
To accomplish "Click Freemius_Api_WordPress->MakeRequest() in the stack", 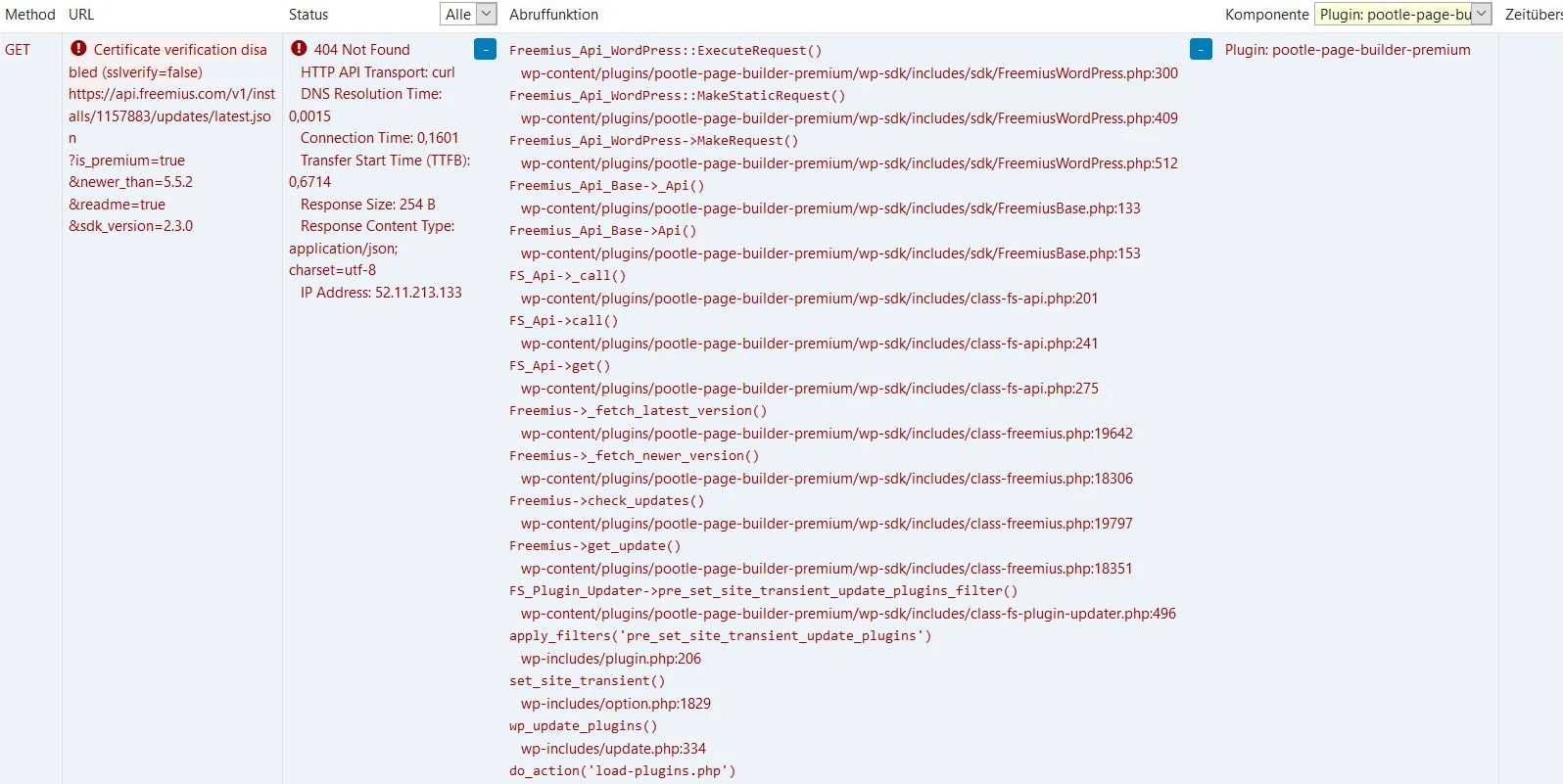I will [x=654, y=141].
